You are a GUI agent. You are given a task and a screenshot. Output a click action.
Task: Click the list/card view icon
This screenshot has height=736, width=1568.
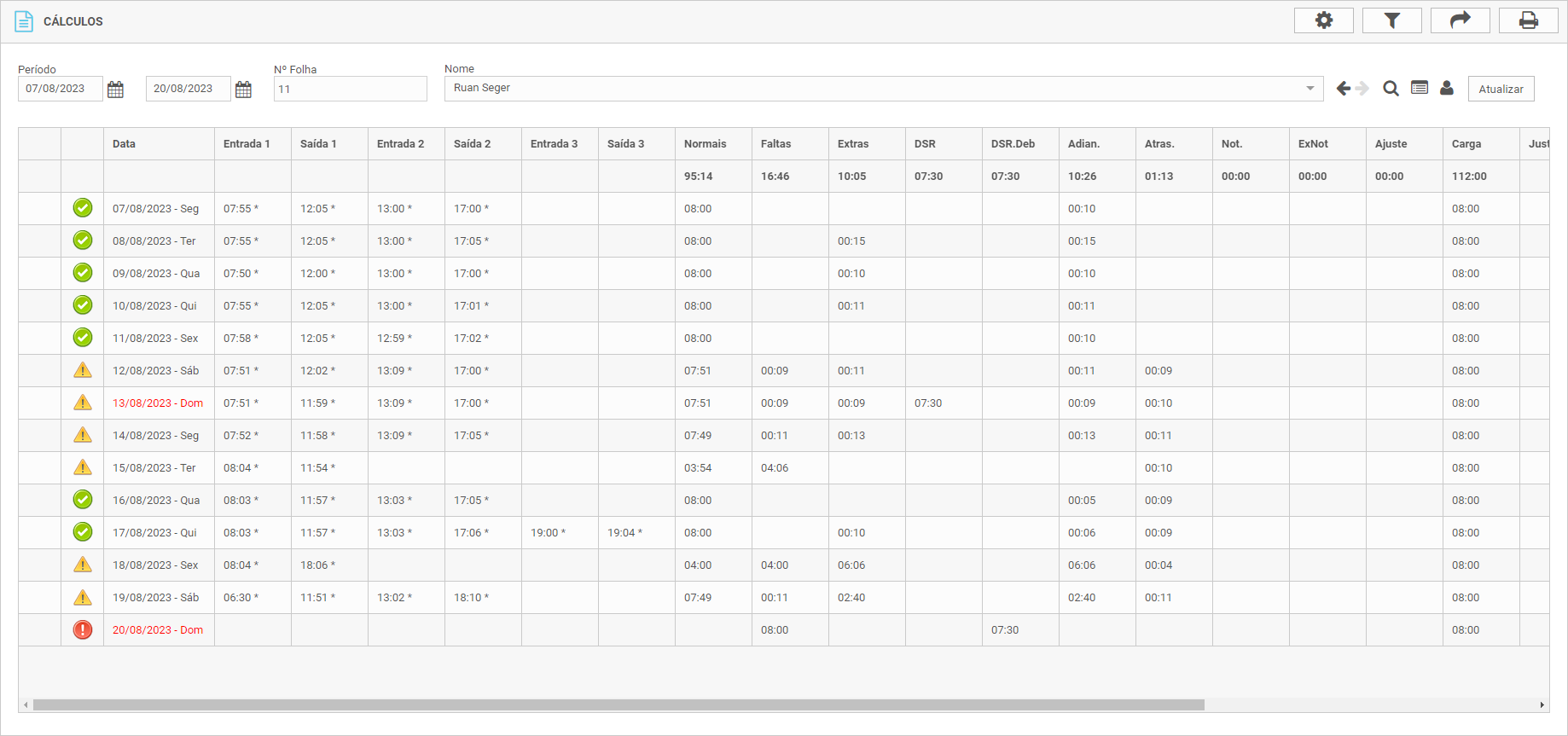point(1420,88)
